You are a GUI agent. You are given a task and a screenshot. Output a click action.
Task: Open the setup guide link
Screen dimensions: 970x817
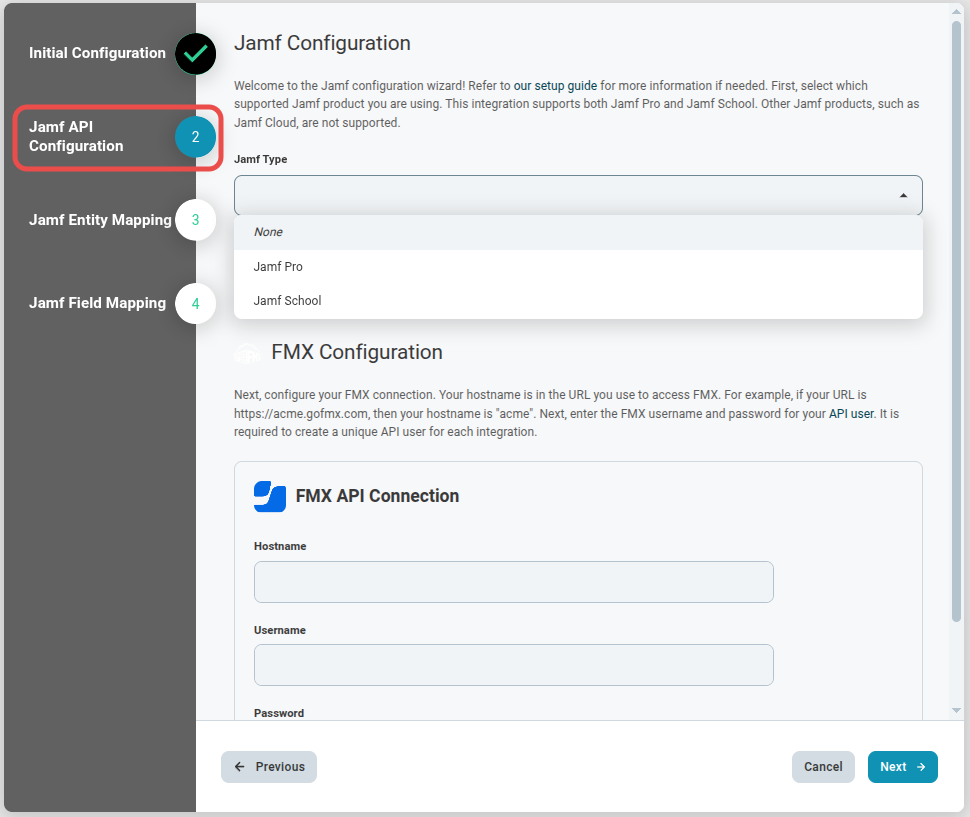555,86
